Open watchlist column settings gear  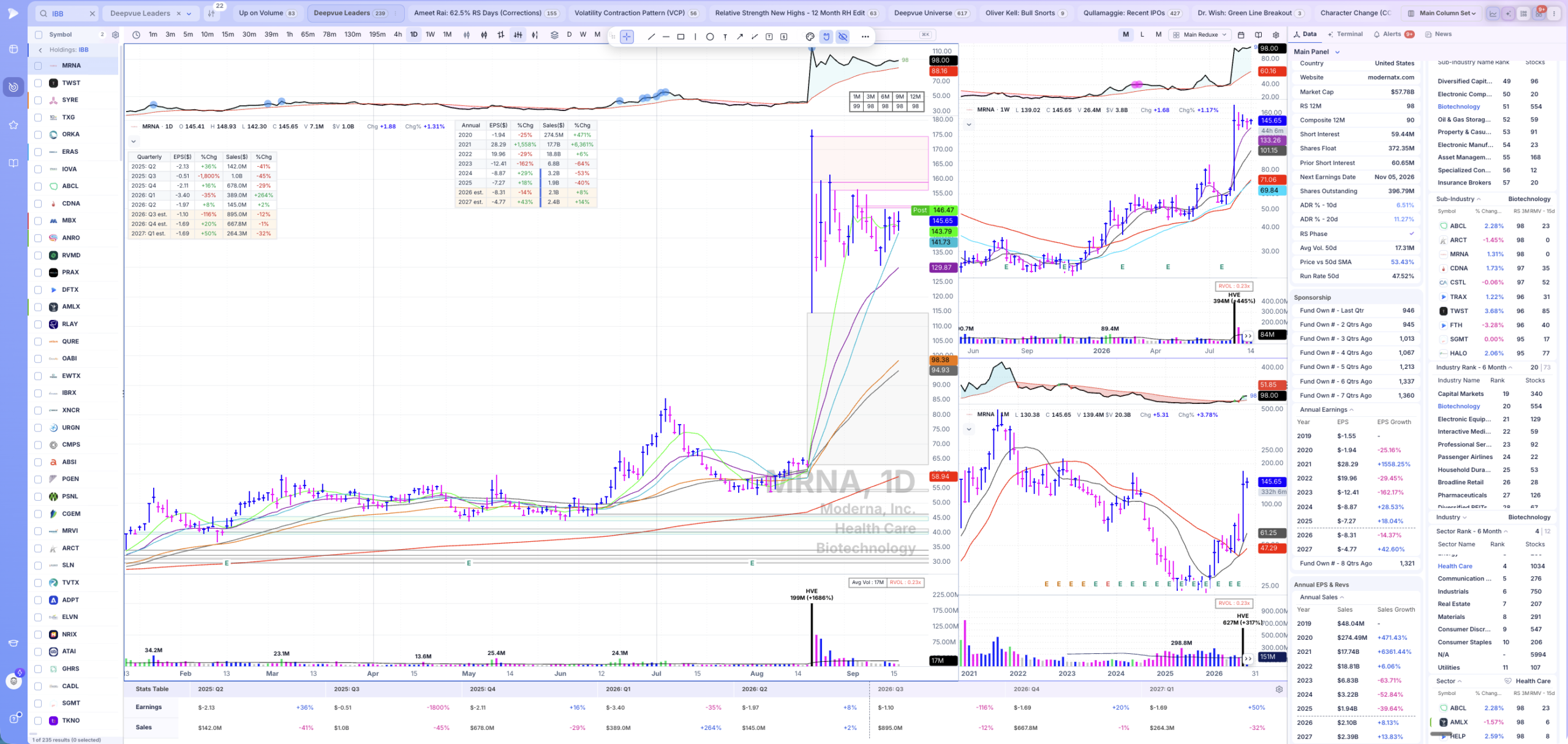coord(115,35)
